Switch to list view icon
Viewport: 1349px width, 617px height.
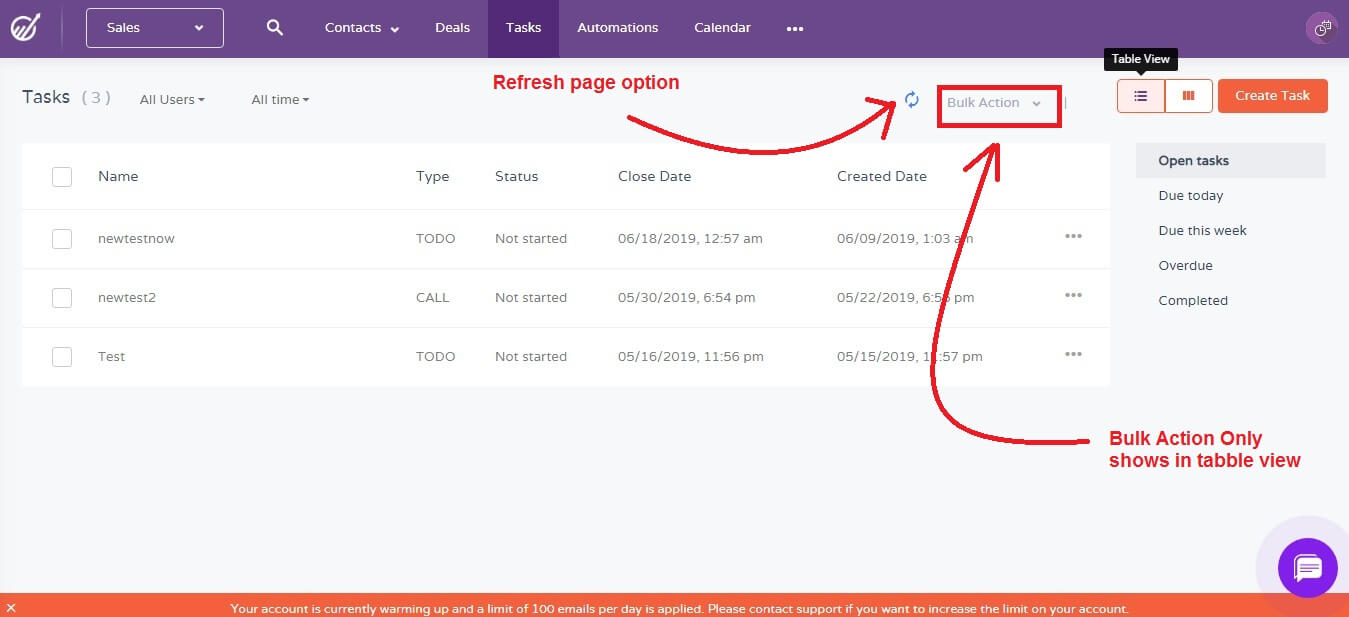[x=1140, y=95]
